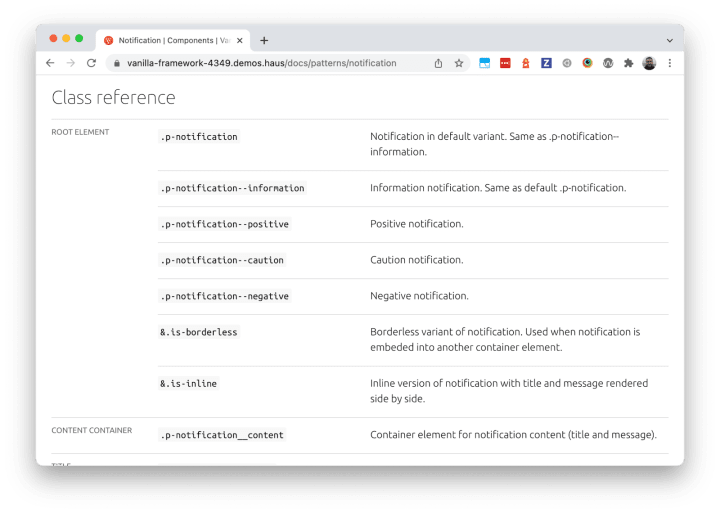Click the red Lighthouse extension icon
Viewport: 720px width, 513px height.
point(525,63)
